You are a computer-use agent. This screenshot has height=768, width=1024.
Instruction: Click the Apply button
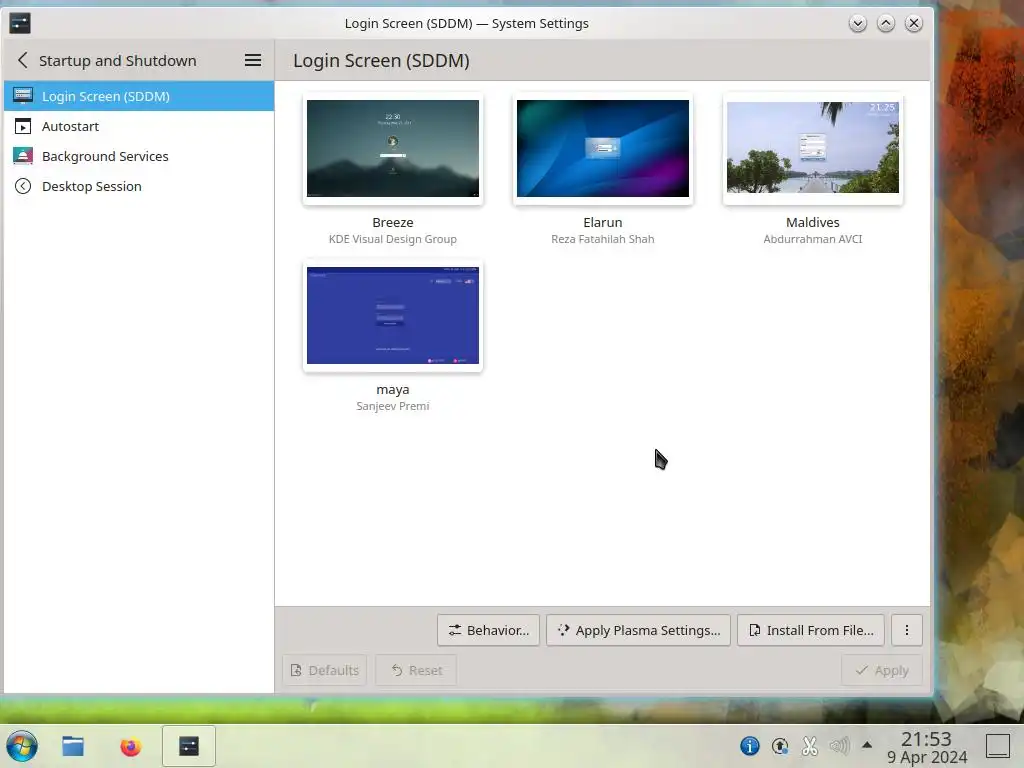[882, 670]
